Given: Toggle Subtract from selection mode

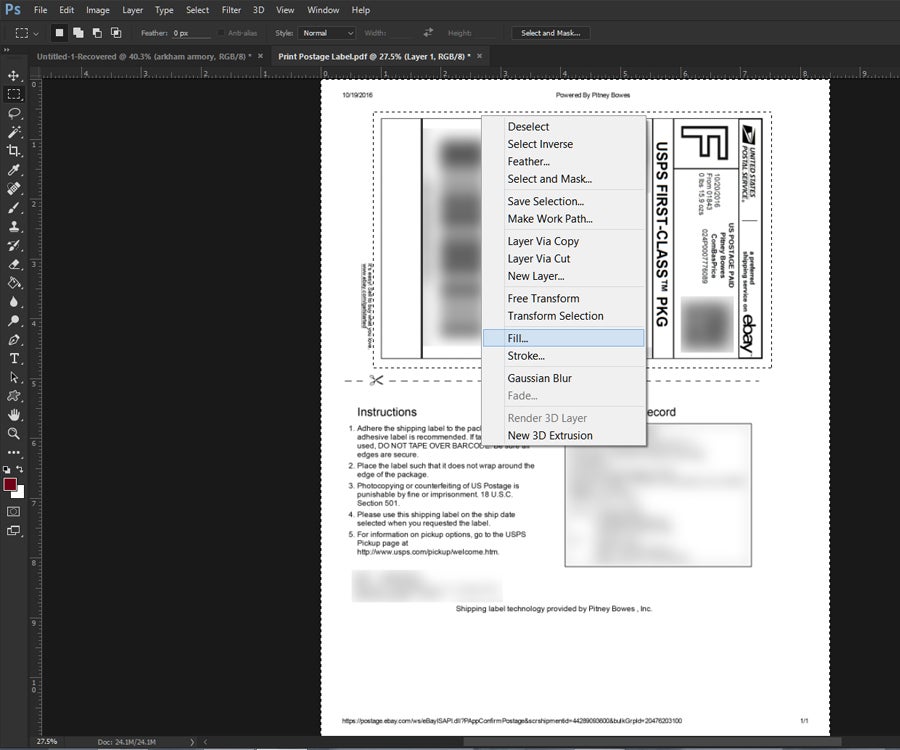Looking at the screenshot, I should 98,32.
